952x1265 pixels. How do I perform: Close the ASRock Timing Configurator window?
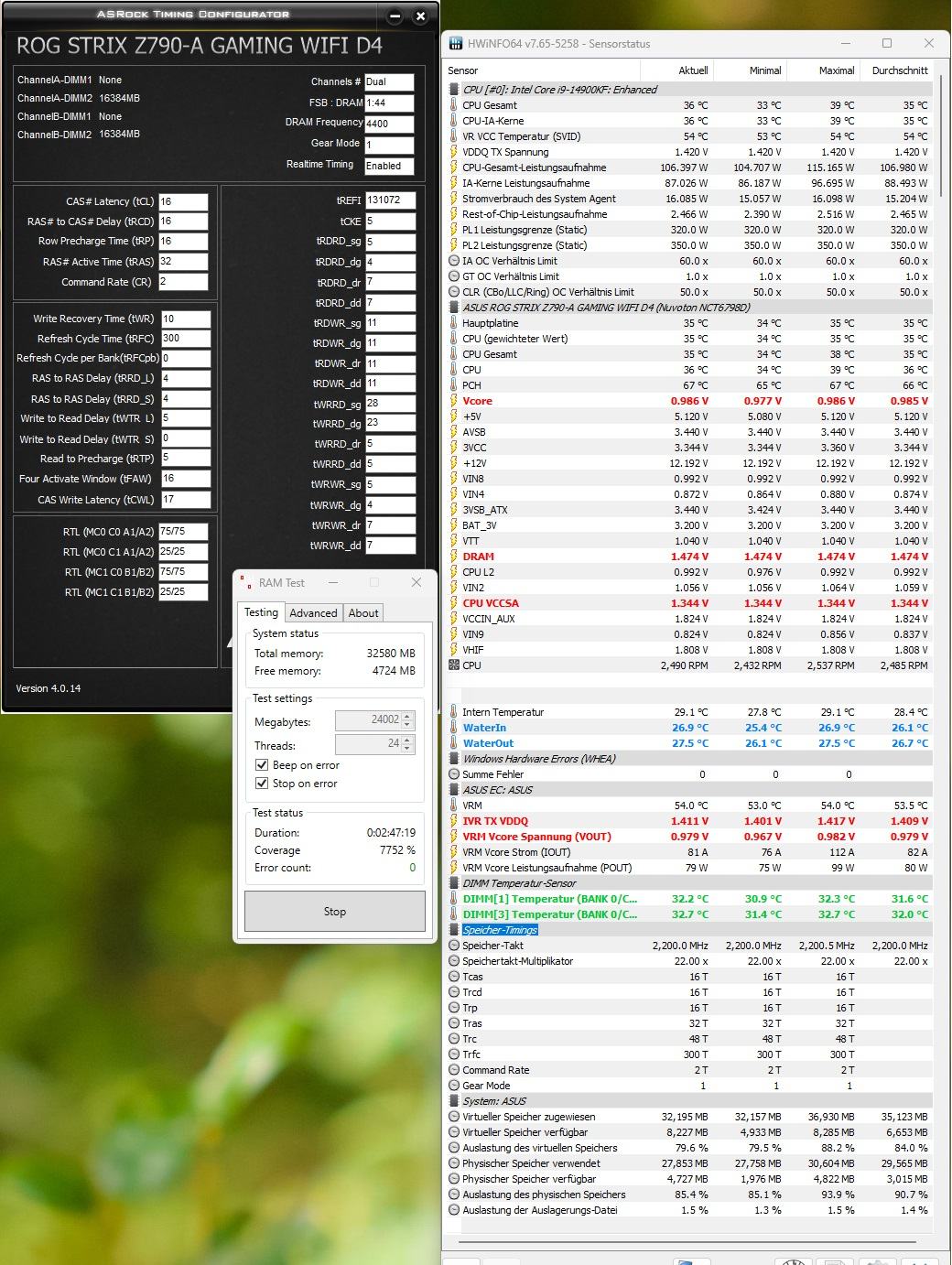pos(420,16)
